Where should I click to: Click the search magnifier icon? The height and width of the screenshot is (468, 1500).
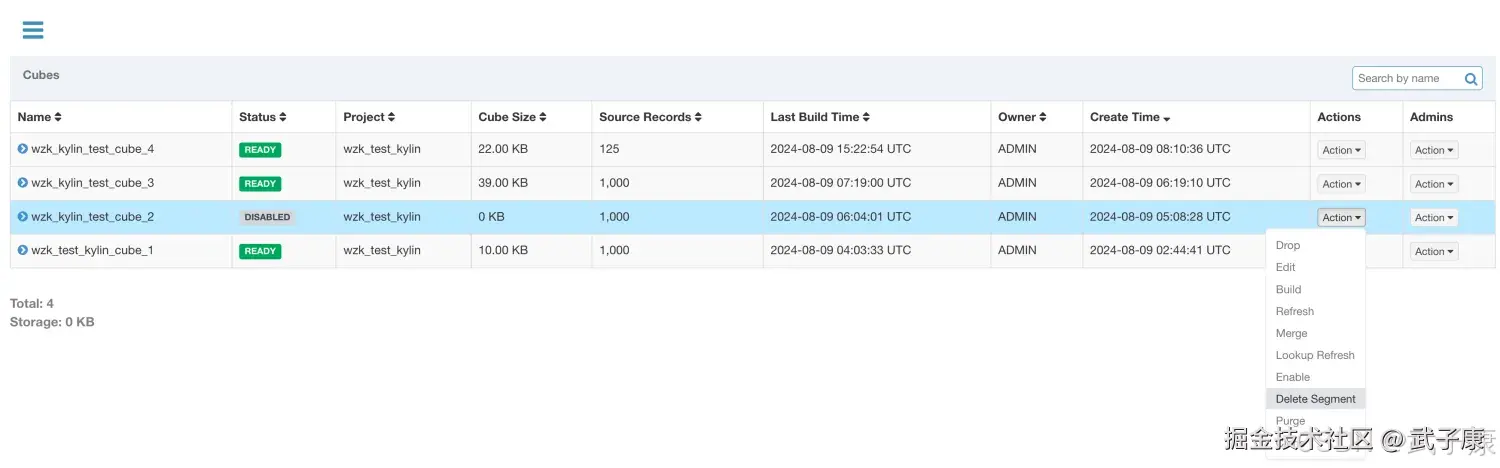point(1471,79)
